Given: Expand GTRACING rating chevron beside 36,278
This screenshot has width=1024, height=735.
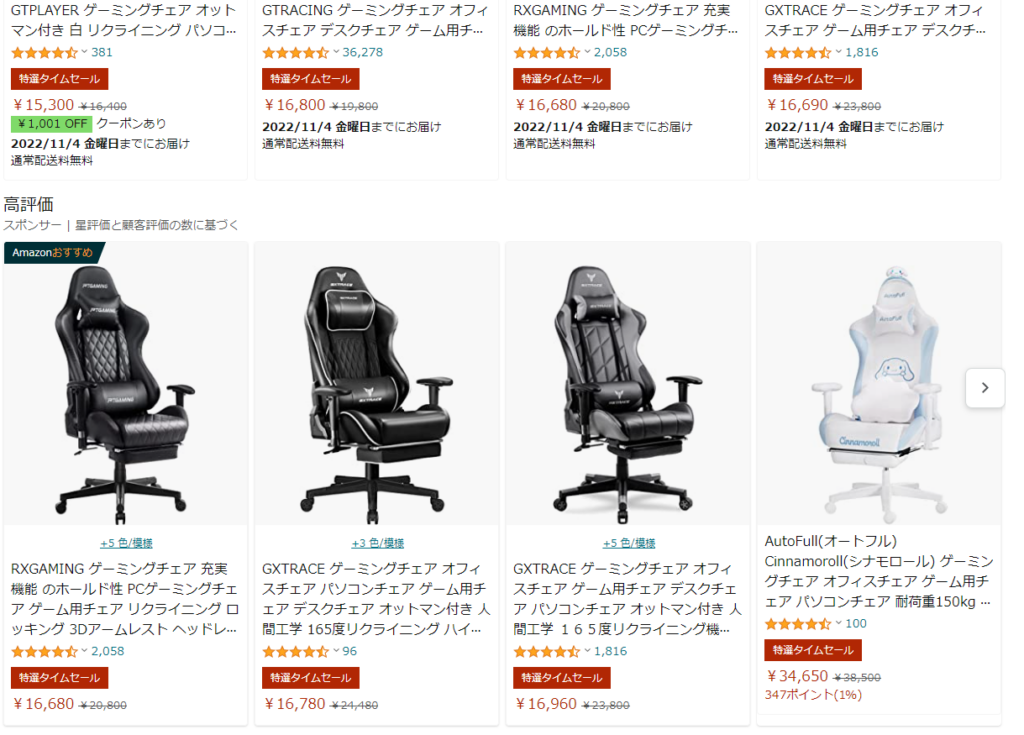Looking at the screenshot, I should (336, 52).
